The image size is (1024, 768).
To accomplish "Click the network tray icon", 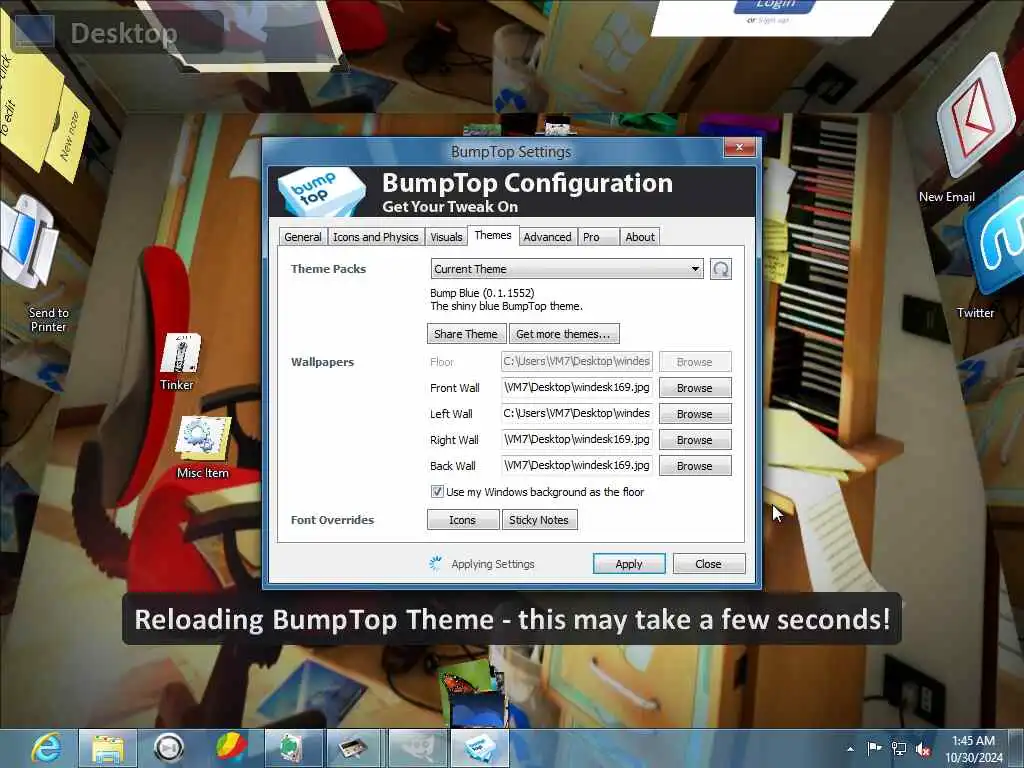I will point(899,749).
